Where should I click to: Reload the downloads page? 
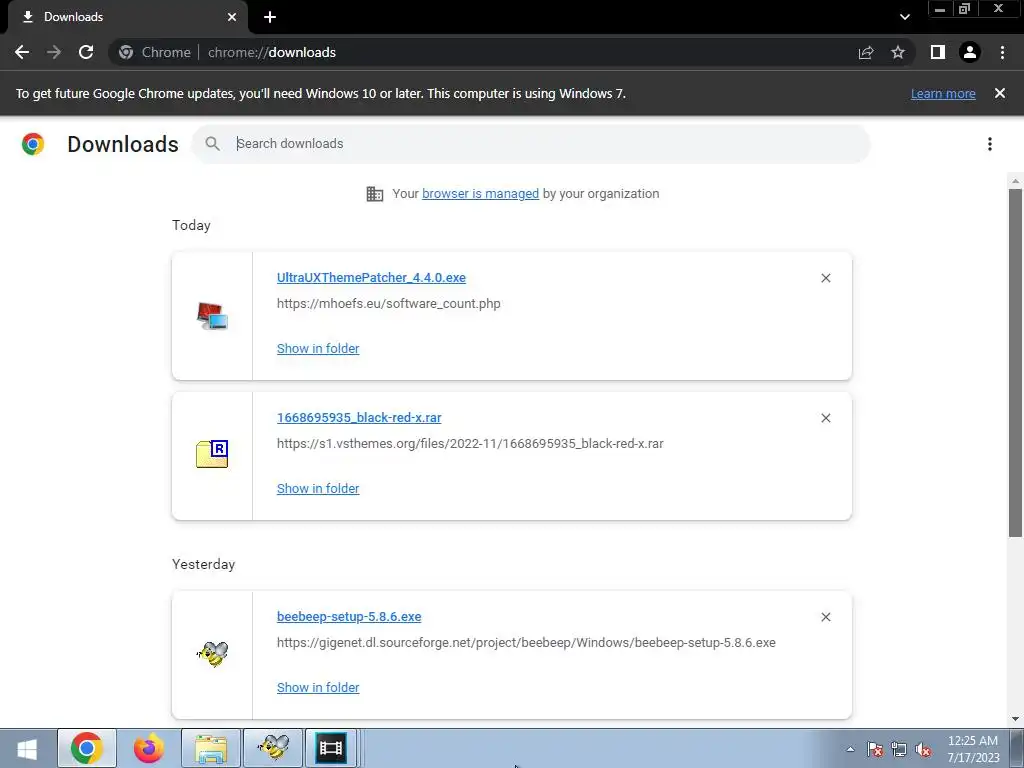(86, 52)
